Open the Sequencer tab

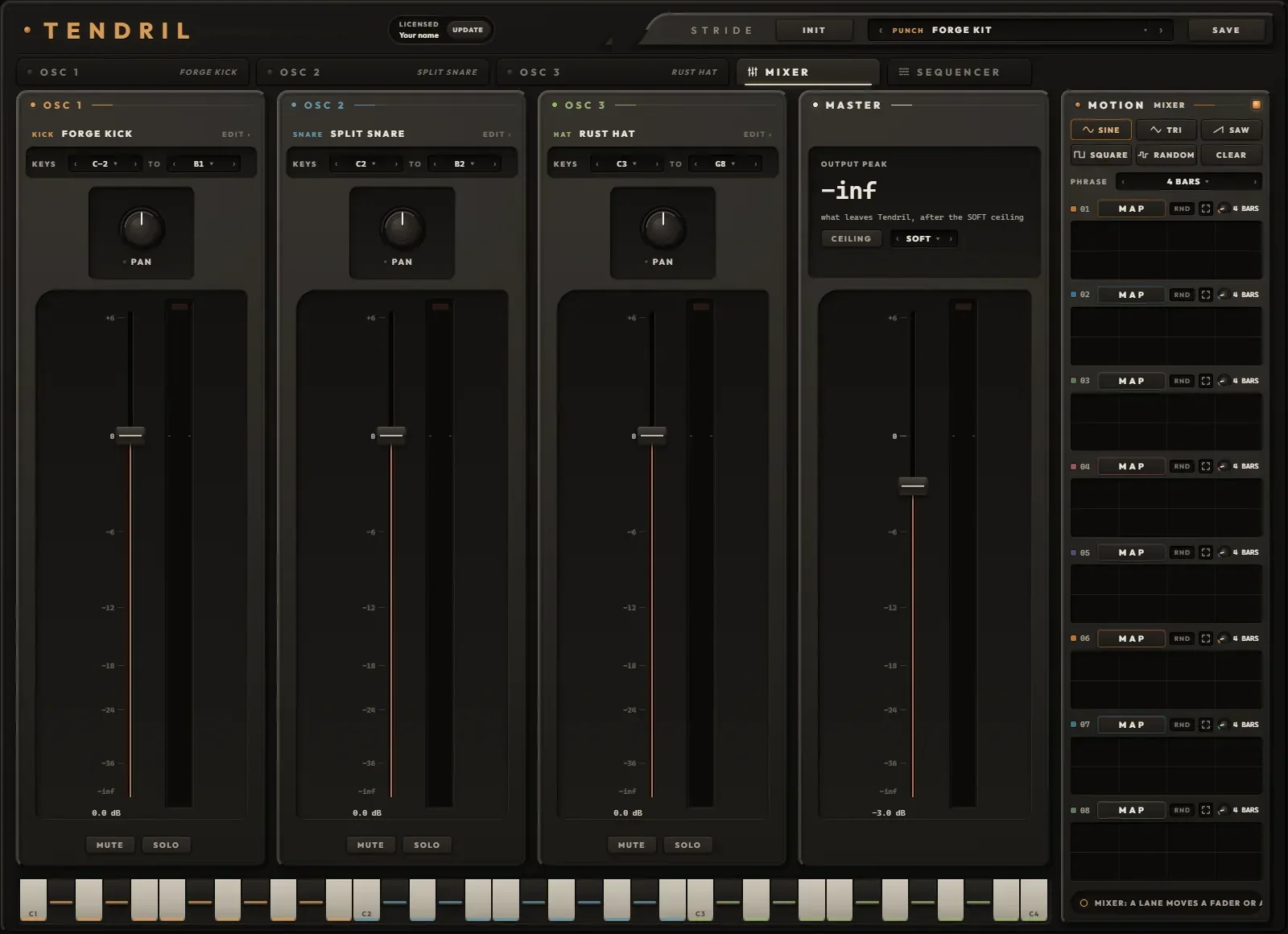[959, 72]
